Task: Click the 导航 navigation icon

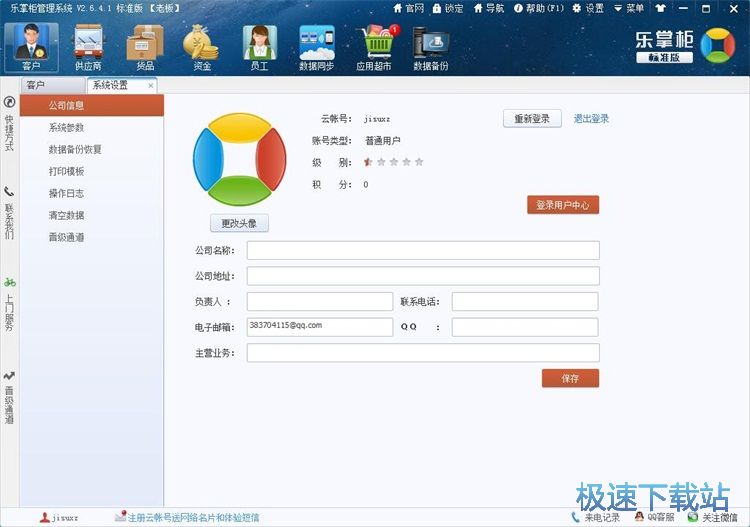Action: click(x=488, y=8)
